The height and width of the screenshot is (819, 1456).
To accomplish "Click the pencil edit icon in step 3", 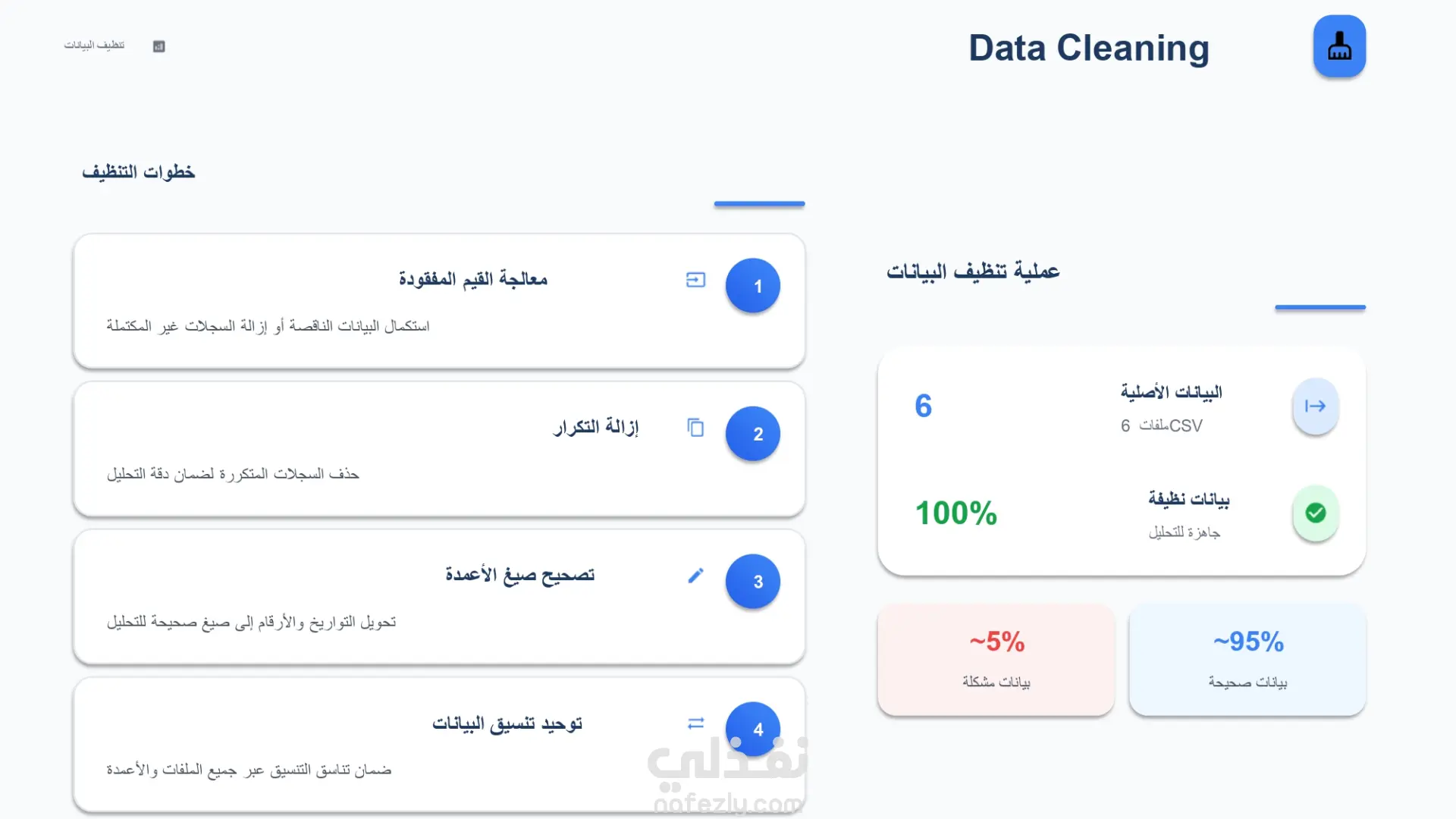I will (695, 576).
